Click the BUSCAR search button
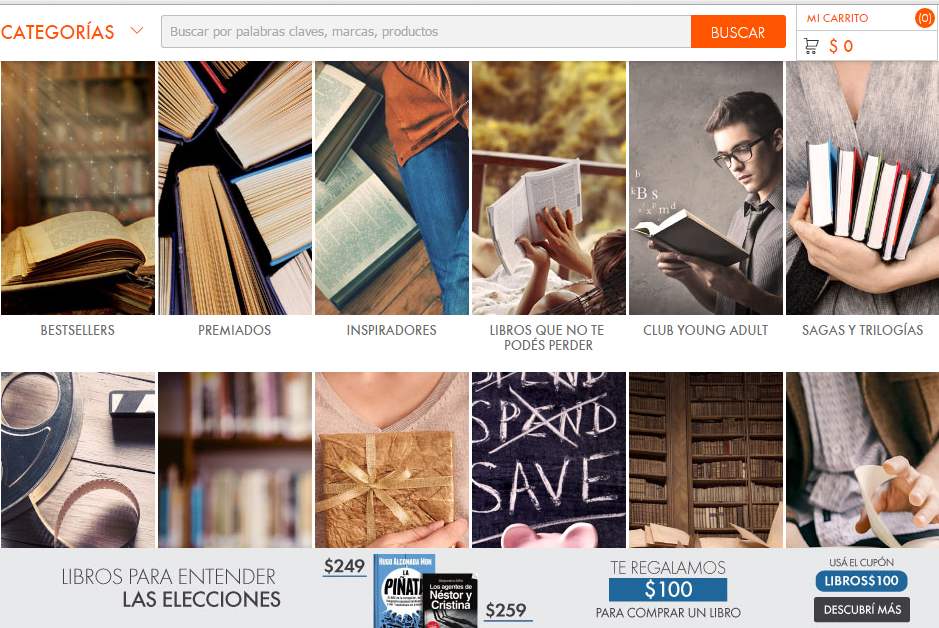 pos(738,32)
